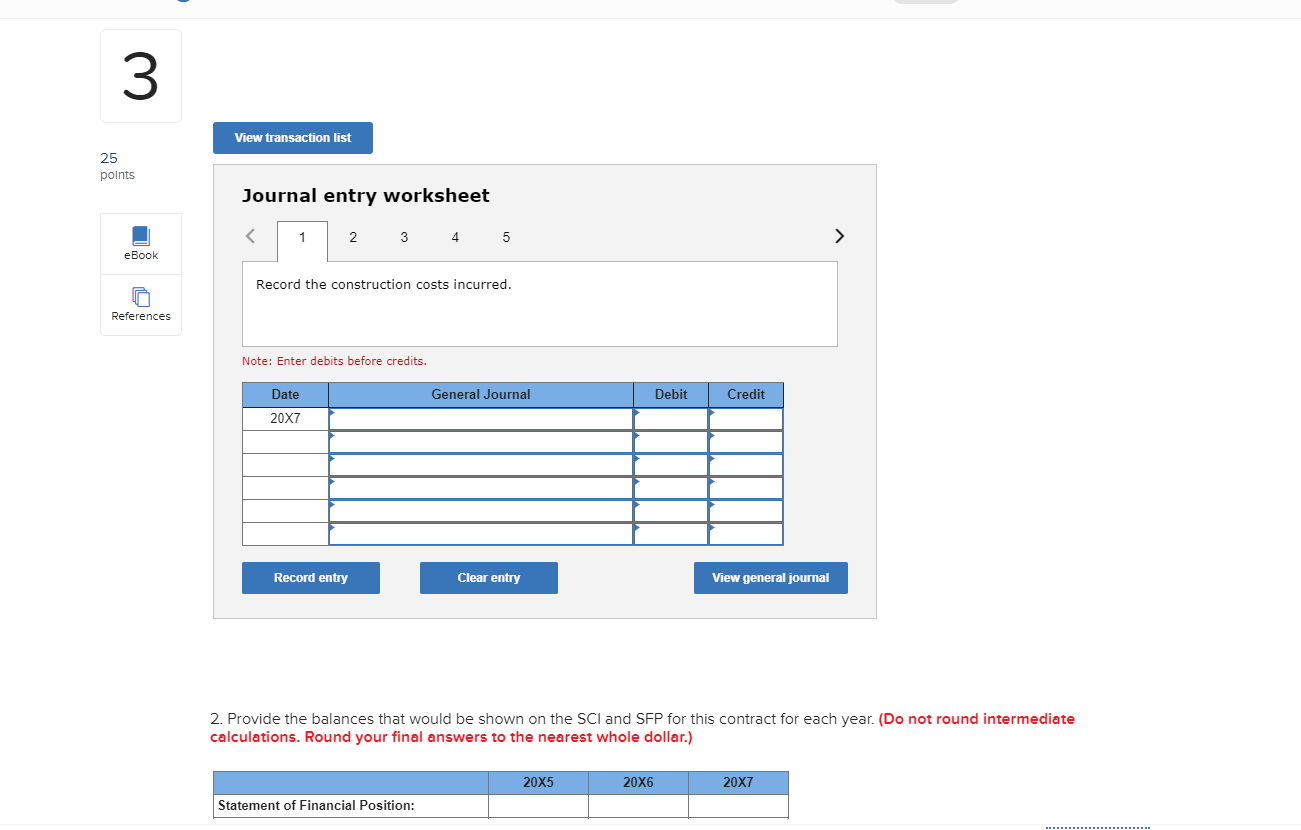
Task: Click the View general journal button
Action: [770, 577]
